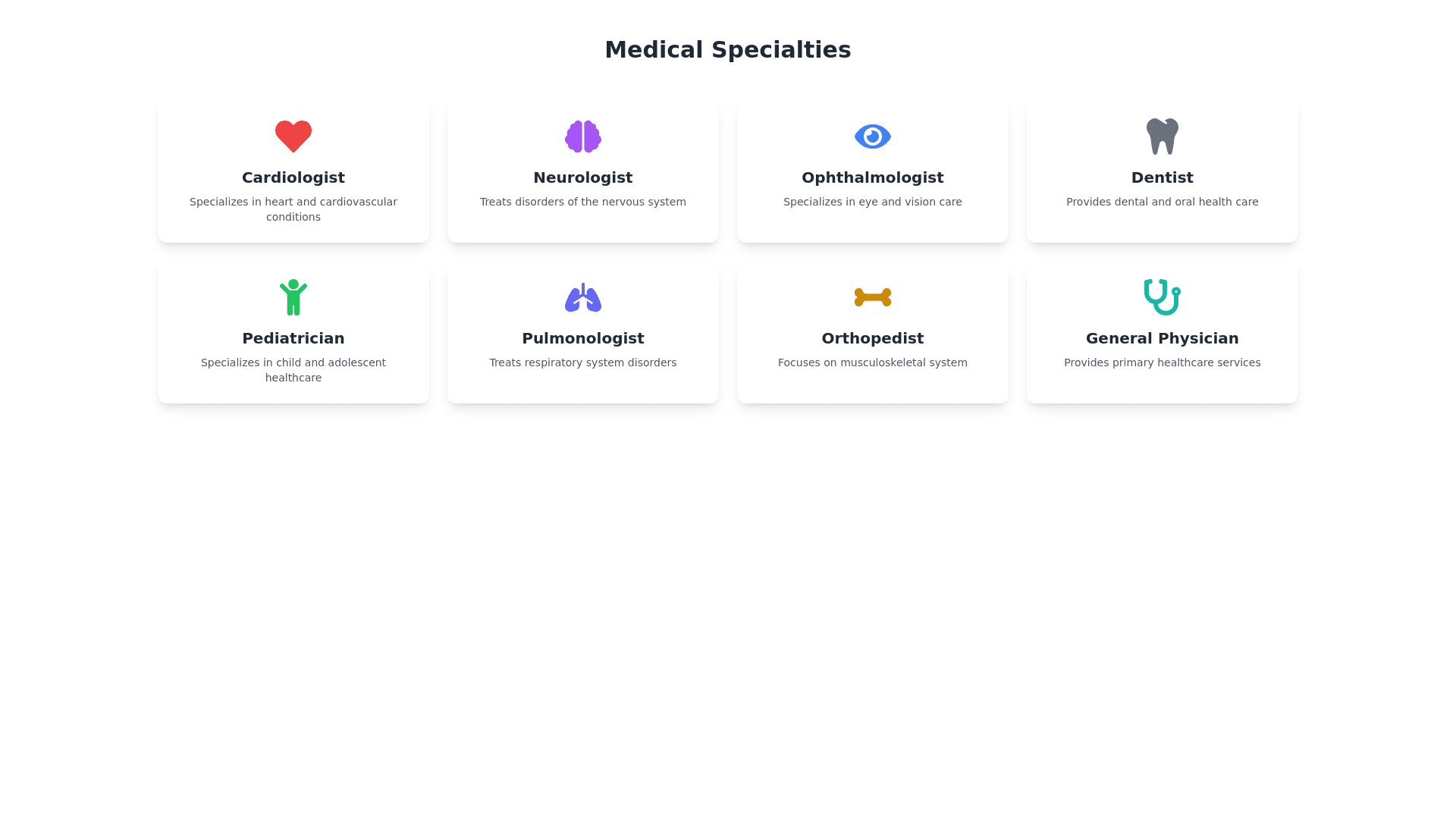Open the Pediatrician title
1456x819 pixels.
(x=293, y=338)
